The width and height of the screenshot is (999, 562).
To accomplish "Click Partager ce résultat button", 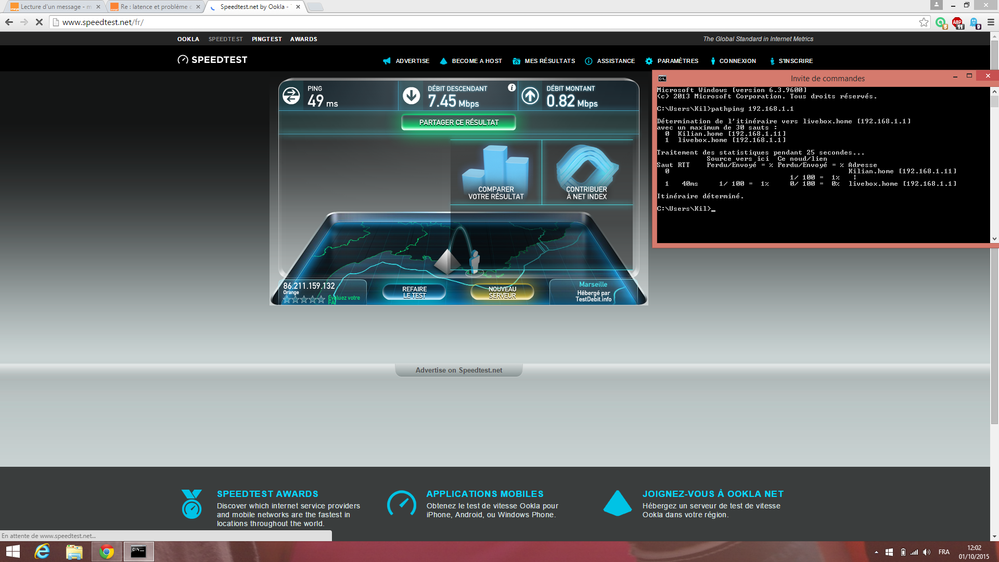I will point(459,122).
